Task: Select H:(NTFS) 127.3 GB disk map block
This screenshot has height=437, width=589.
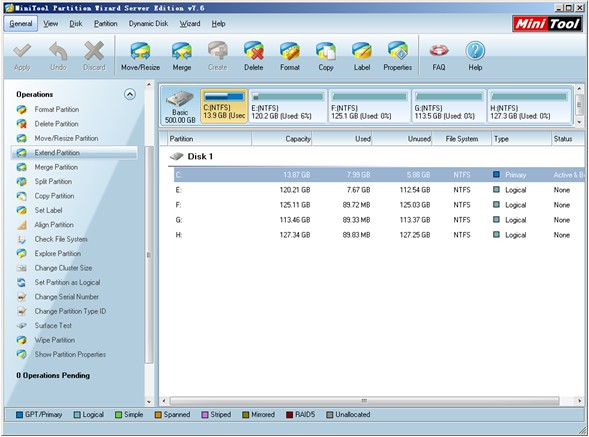Action: click(529, 106)
